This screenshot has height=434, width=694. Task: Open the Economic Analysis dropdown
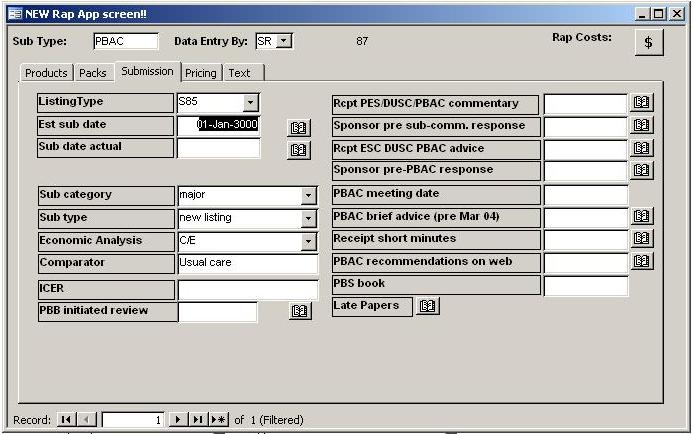(308, 242)
